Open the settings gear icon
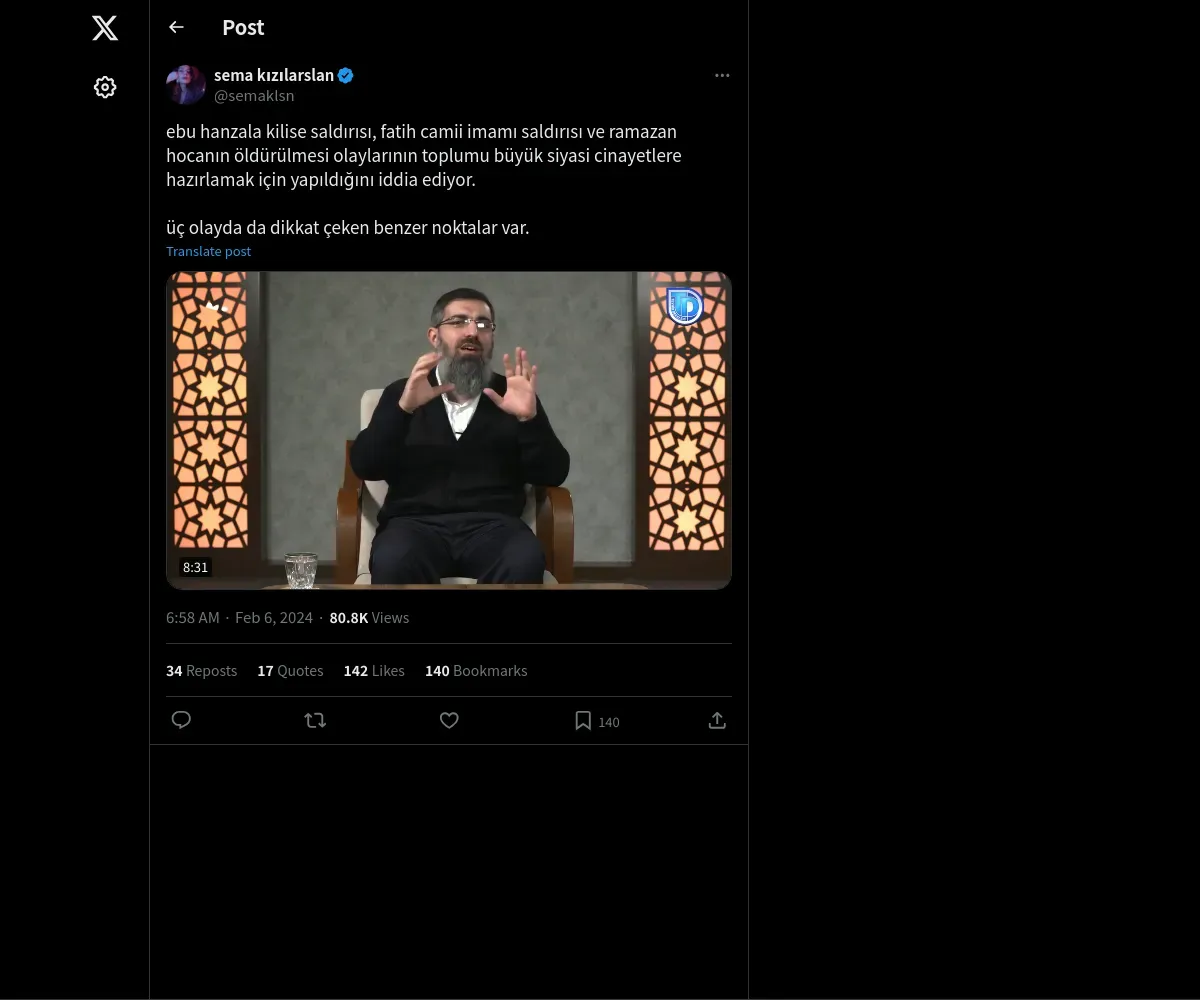Viewport: 1200px width, 1000px height. point(105,88)
